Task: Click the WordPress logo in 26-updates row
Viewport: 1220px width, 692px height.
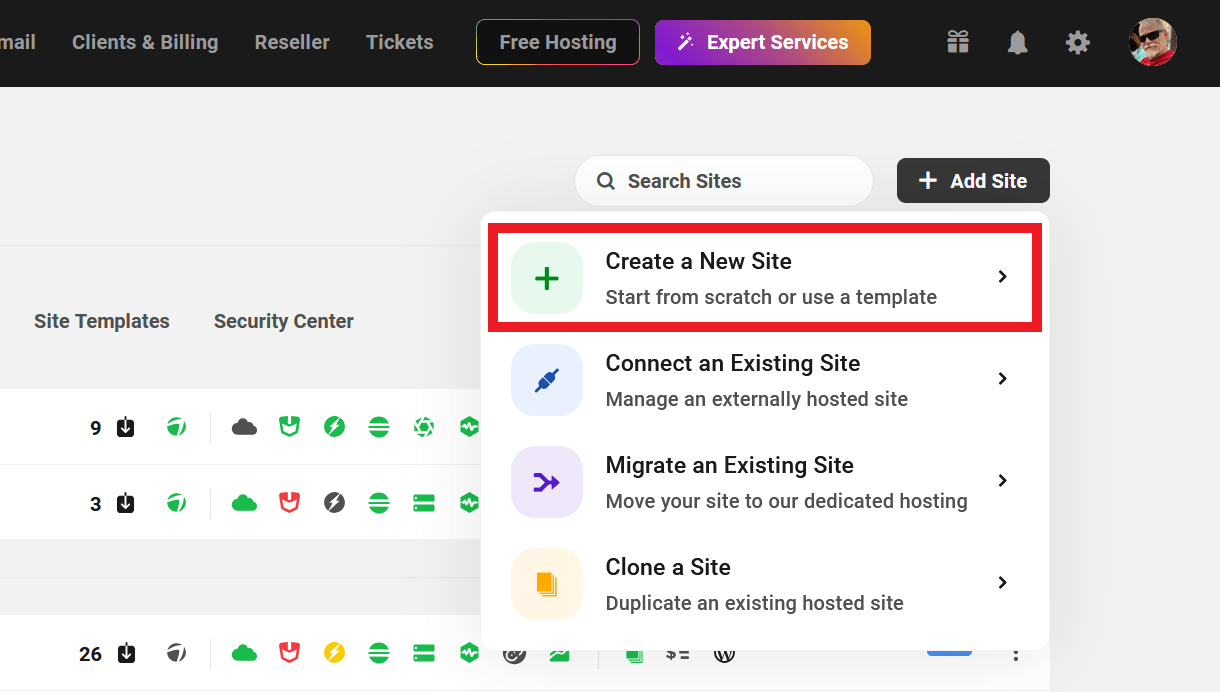Action: pos(725,655)
